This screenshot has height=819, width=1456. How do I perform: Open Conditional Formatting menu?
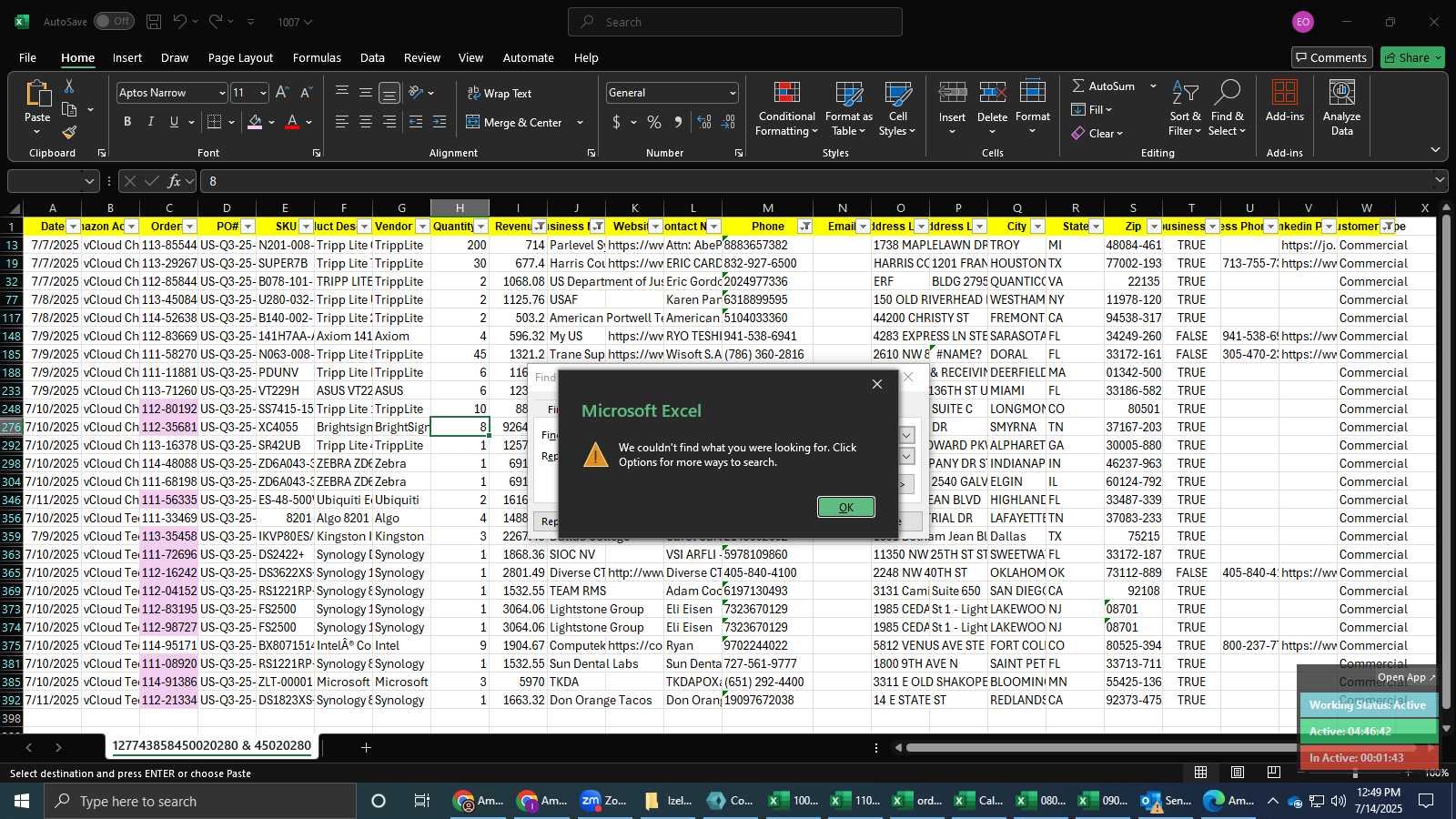[x=787, y=109]
